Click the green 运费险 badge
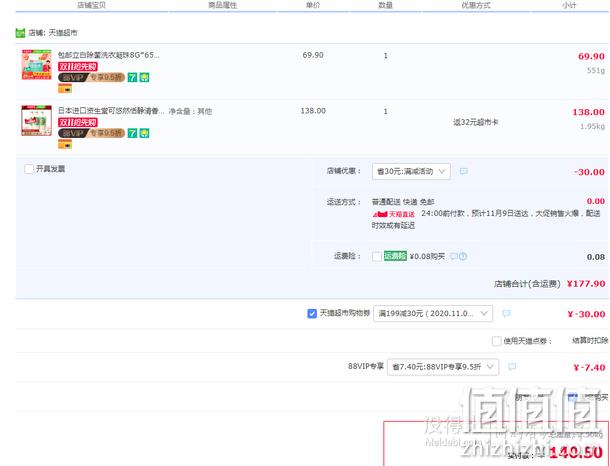 (x=395, y=256)
